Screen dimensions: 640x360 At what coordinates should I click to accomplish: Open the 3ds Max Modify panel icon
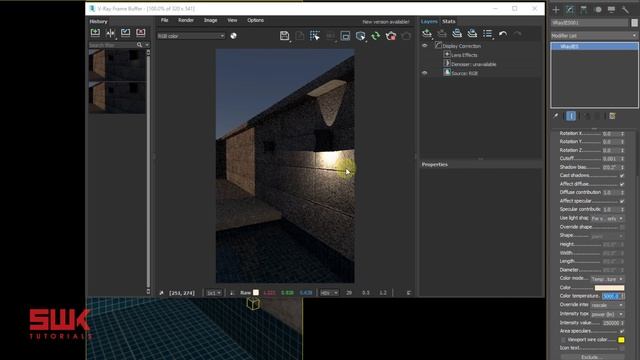[x=570, y=9]
